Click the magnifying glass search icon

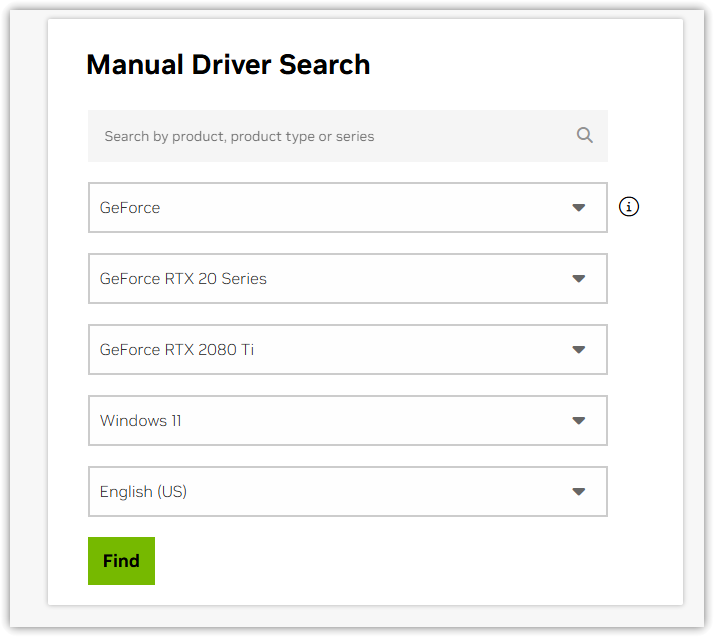585,136
